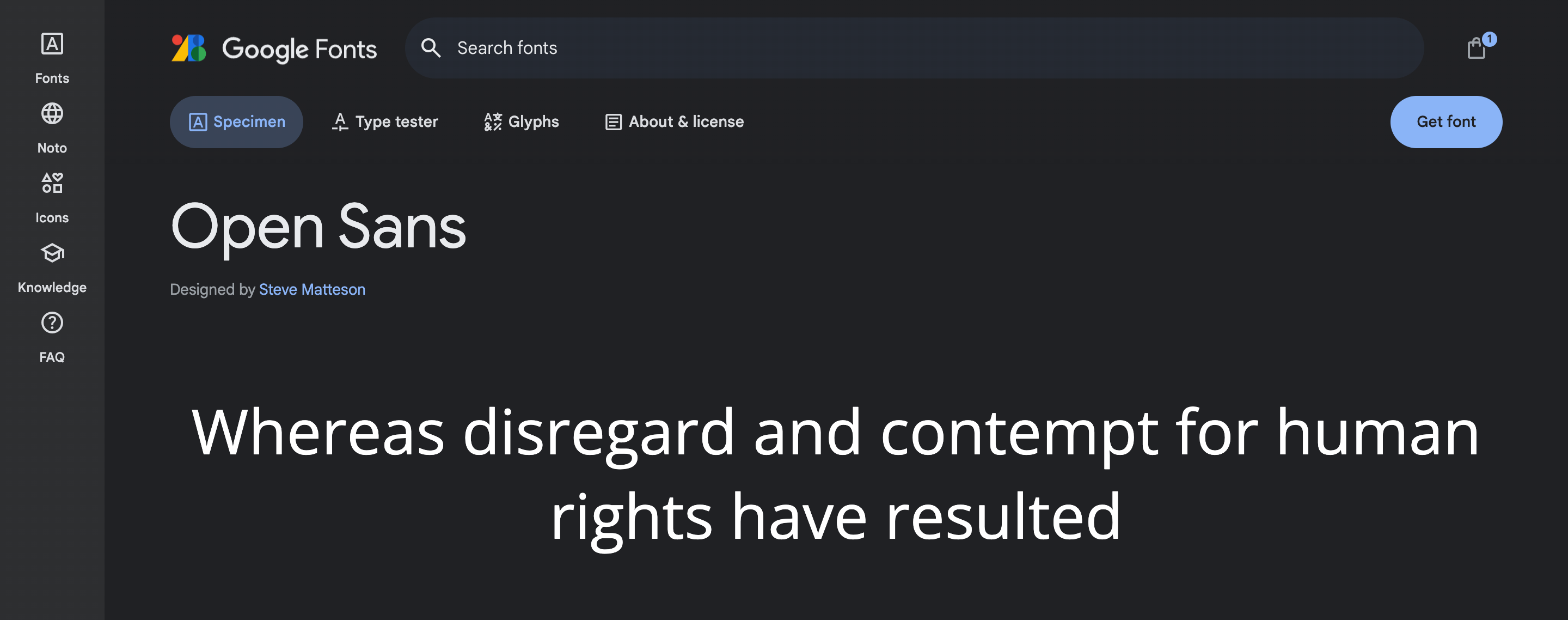
Task: Open designer Steve Matteson's link
Action: coord(311,289)
